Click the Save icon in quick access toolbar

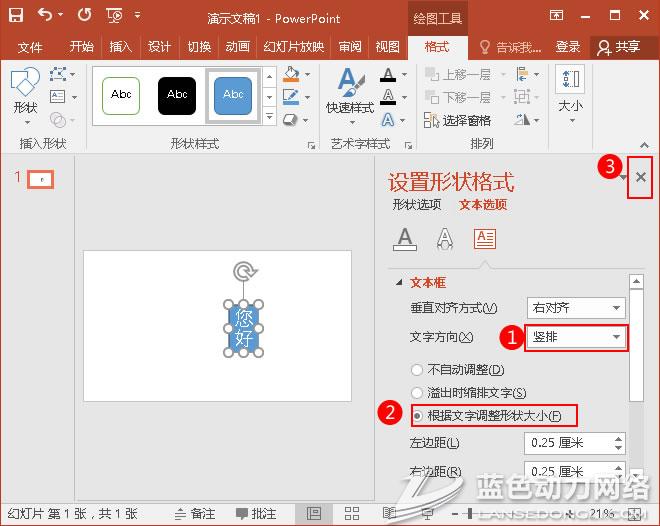coord(18,15)
